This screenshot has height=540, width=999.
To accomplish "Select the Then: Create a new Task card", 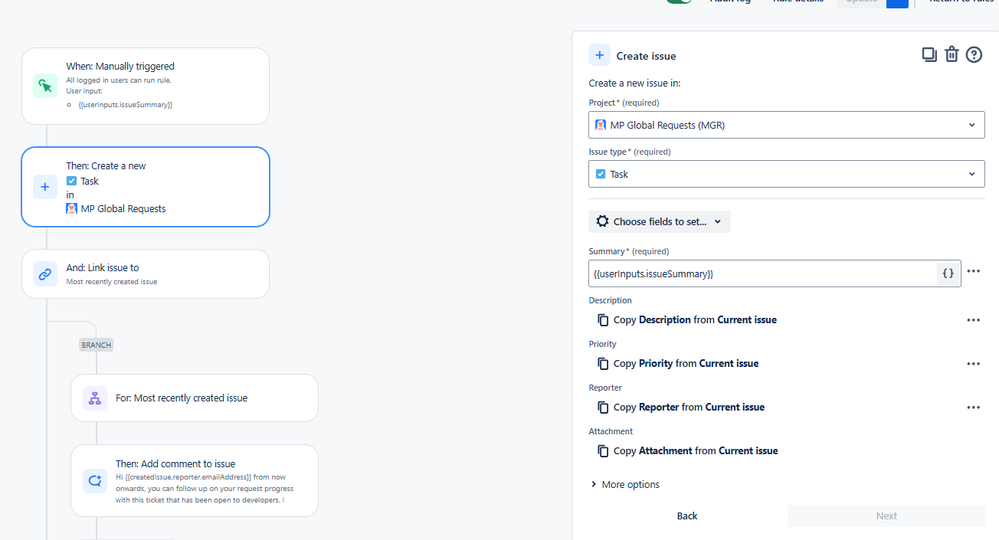I will [x=145, y=187].
